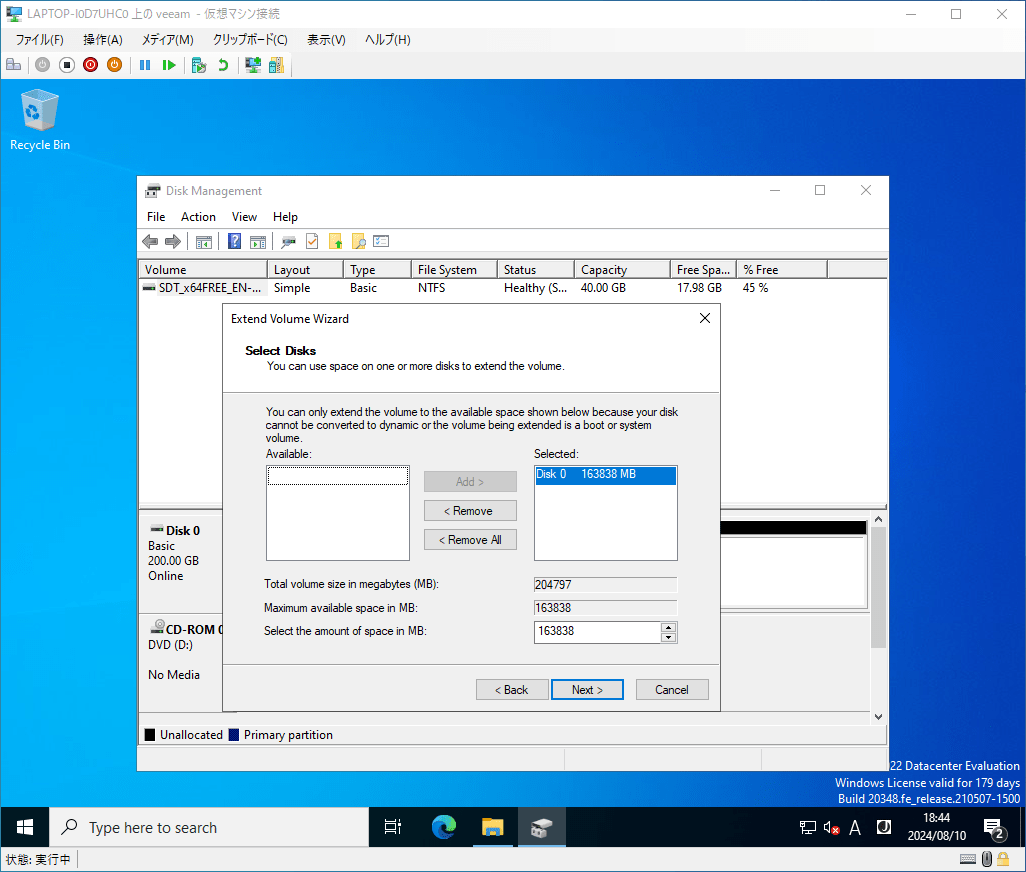Click the Rescan Disks magnifier icon
The width and height of the screenshot is (1026, 872).
[x=289, y=241]
